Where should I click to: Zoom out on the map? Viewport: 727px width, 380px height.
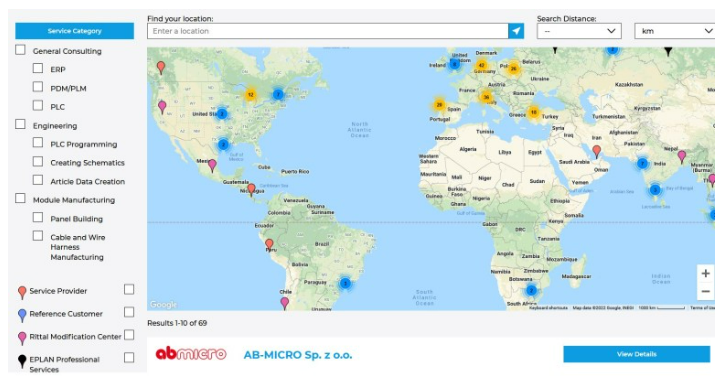click(705, 291)
